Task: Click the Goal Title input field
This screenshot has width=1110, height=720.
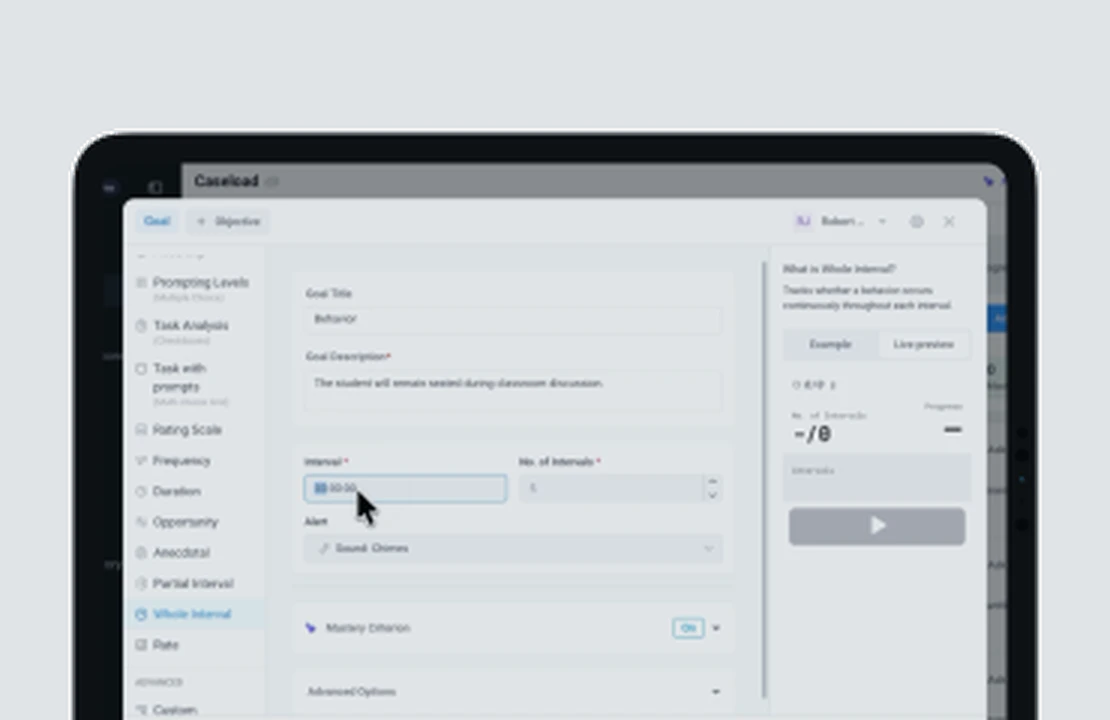Action: pos(513,319)
